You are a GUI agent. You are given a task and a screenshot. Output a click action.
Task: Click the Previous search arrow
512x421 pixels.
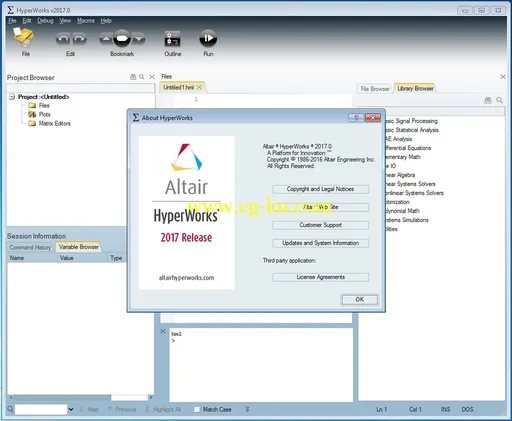122,409
